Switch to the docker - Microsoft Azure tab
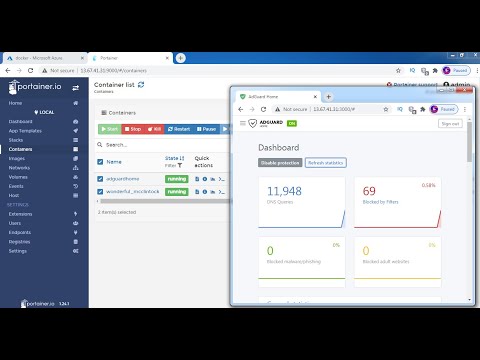 coord(45,58)
